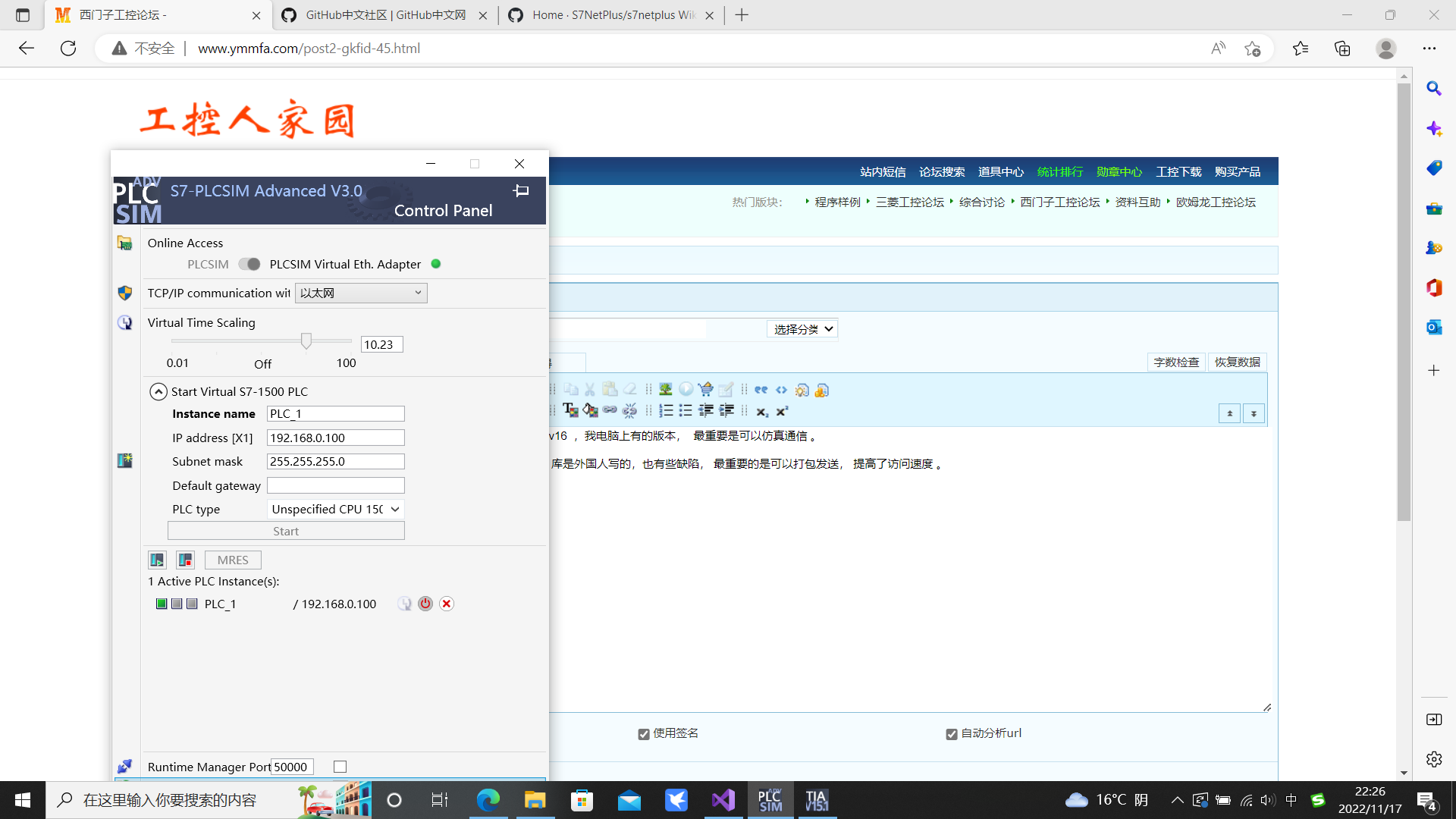Screen dimensions: 1456x819
Task: Click the superscript icon in editor toolbar
Action: [x=782, y=410]
